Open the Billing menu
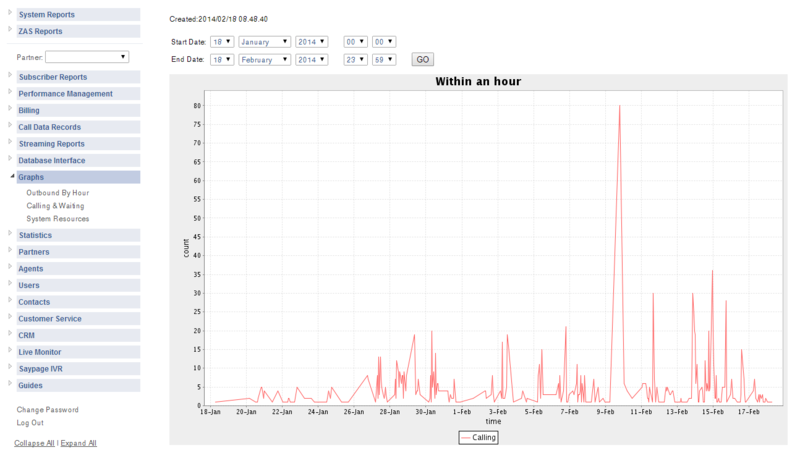Image resolution: width=800 pixels, height=458 pixels. tap(78, 110)
